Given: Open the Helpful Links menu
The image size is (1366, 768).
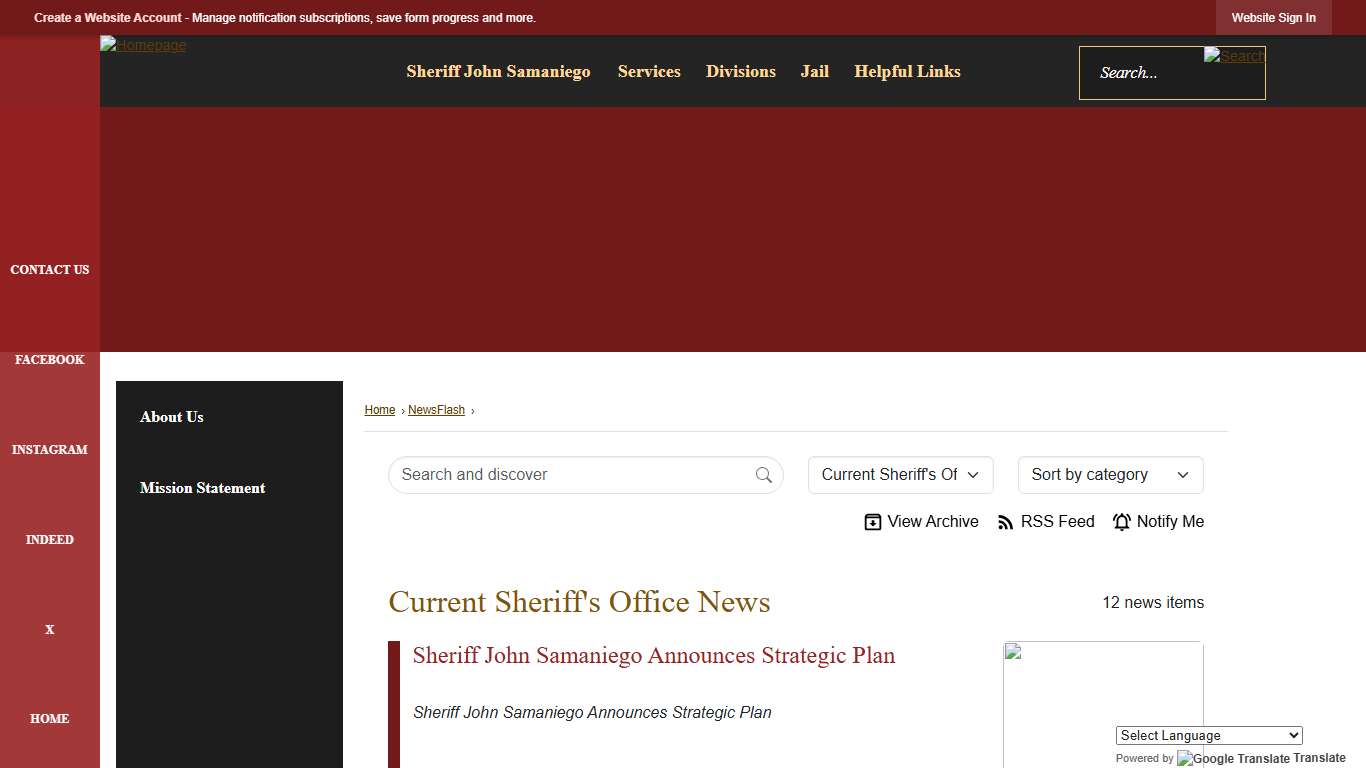Looking at the screenshot, I should [x=906, y=71].
